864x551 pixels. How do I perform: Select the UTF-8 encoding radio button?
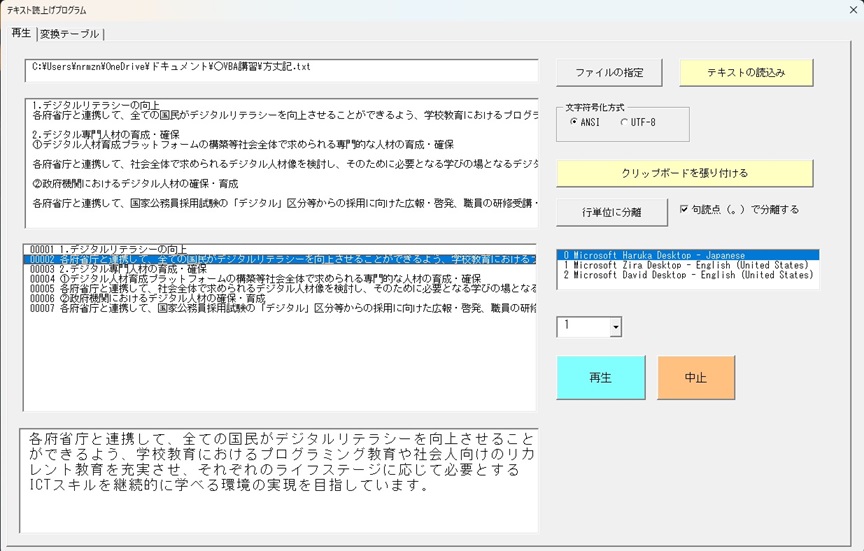[x=625, y=123]
